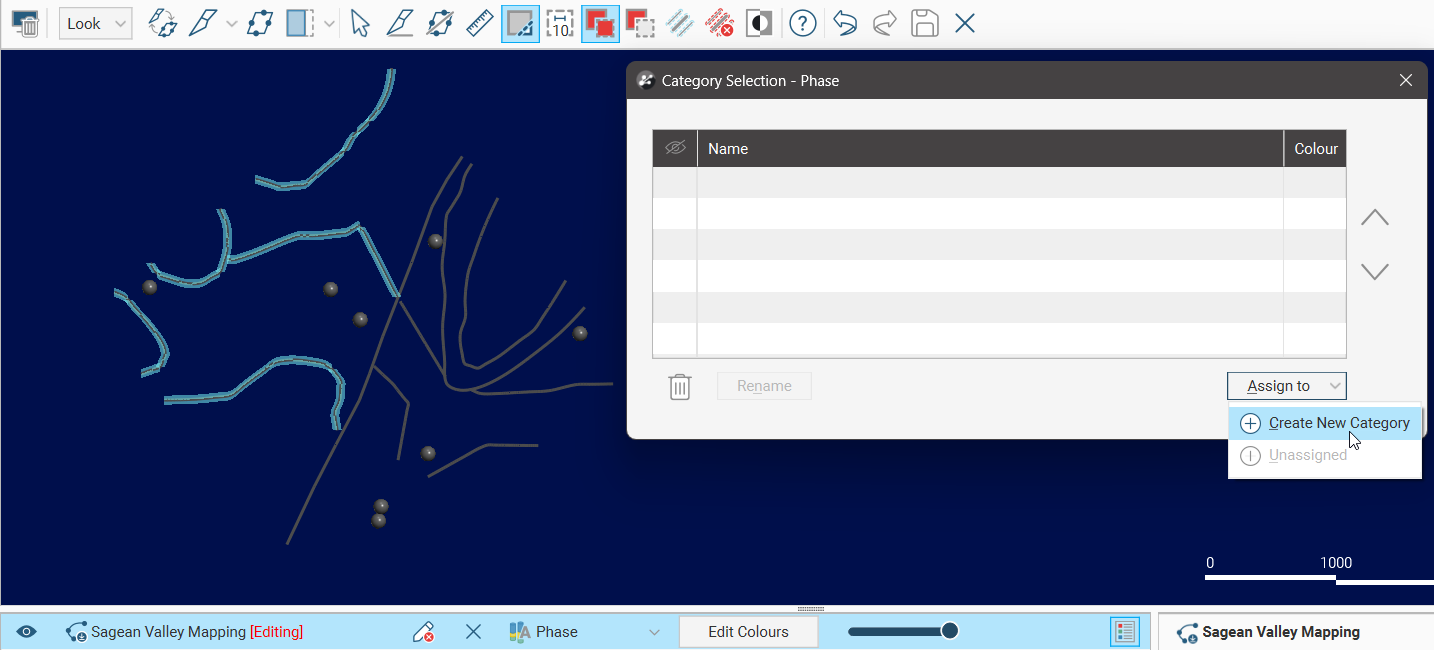The width and height of the screenshot is (1434, 650).
Task: Adjust the opacity slider handle
Action: click(x=950, y=631)
